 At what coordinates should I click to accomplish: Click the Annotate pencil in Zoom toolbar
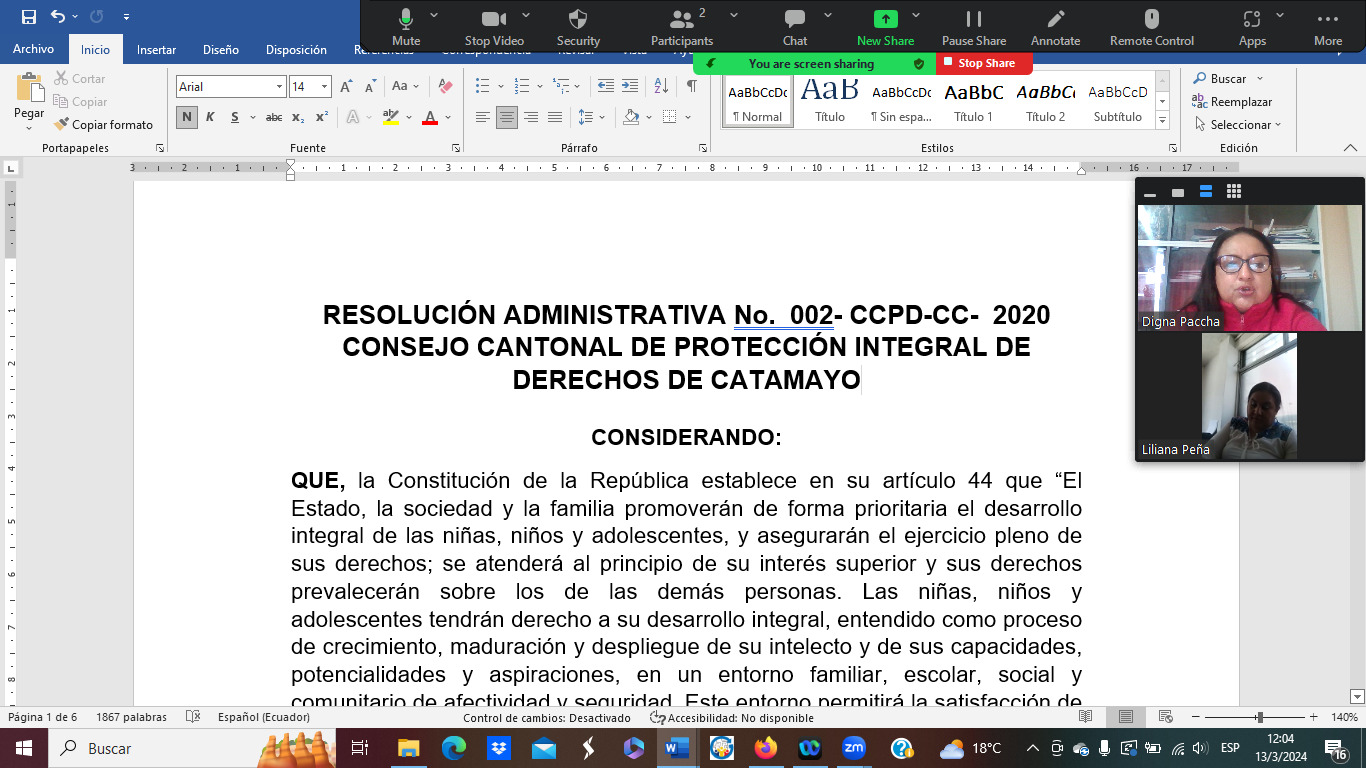[1055, 25]
